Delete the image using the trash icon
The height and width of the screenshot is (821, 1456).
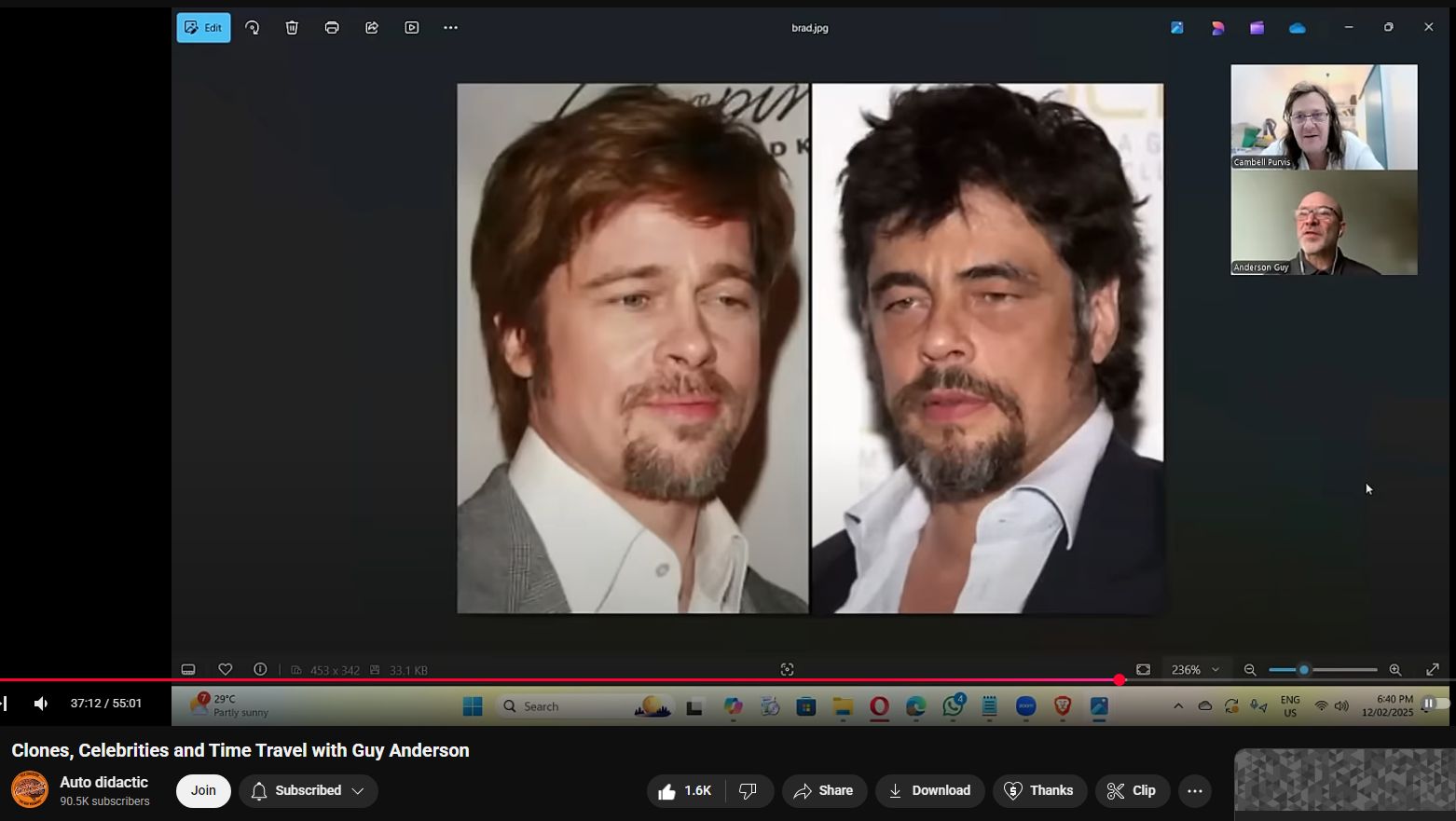(x=292, y=28)
